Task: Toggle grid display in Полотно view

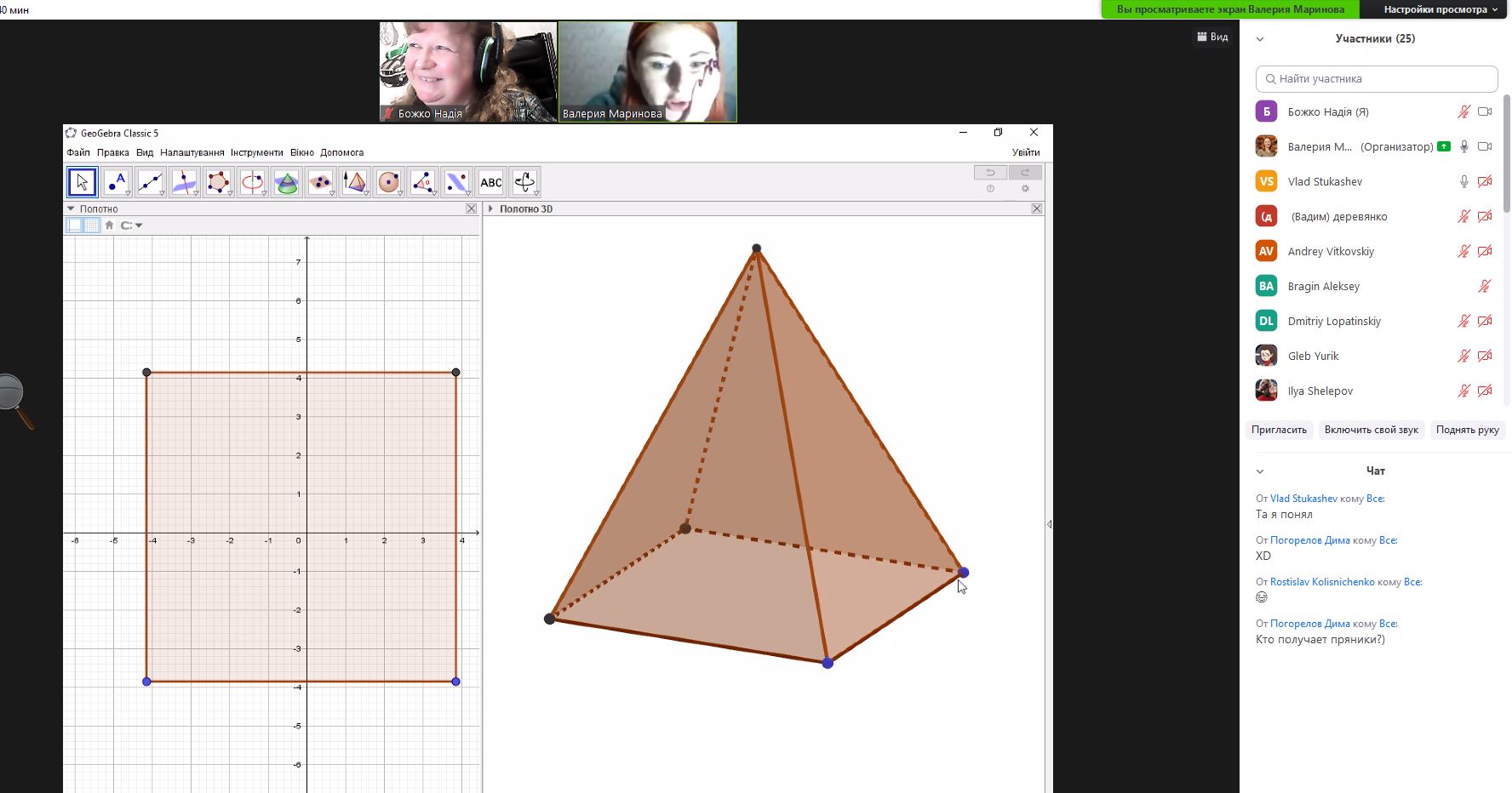Action: tap(92, 225)
